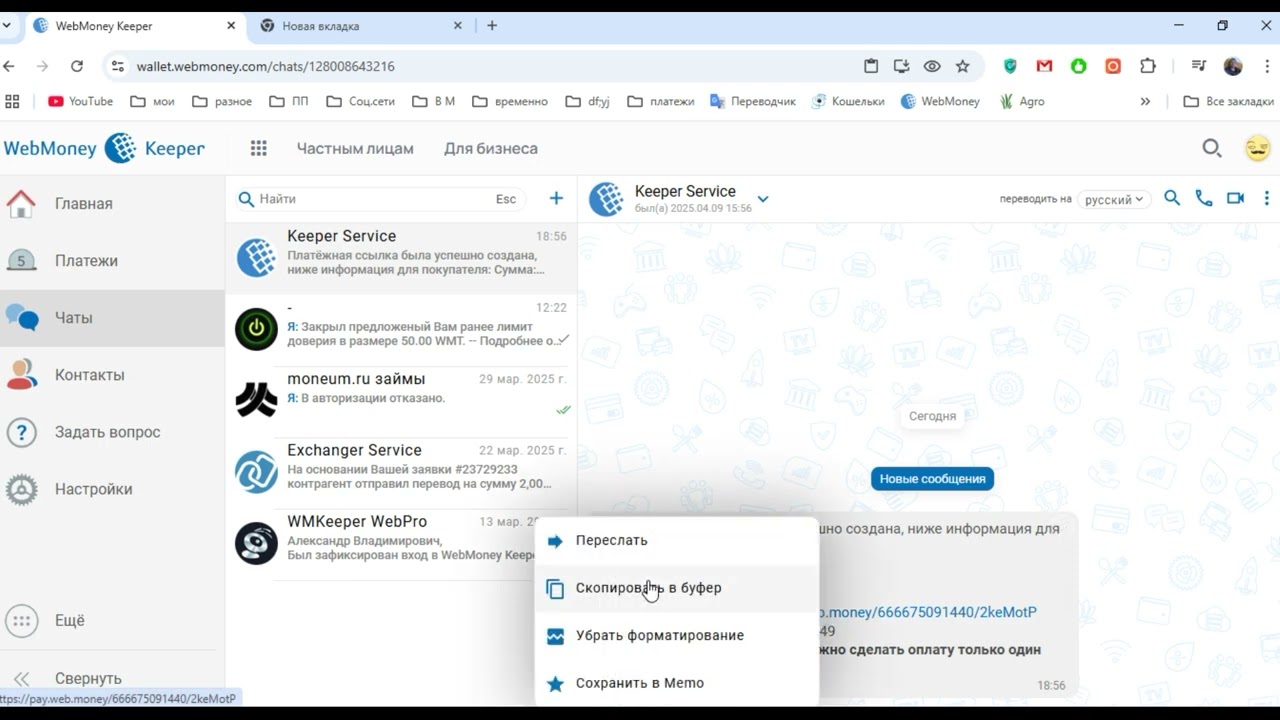1280x720 pixels.
Task: Click Для бизнеса top navigation link
Action: pos(491,148)
